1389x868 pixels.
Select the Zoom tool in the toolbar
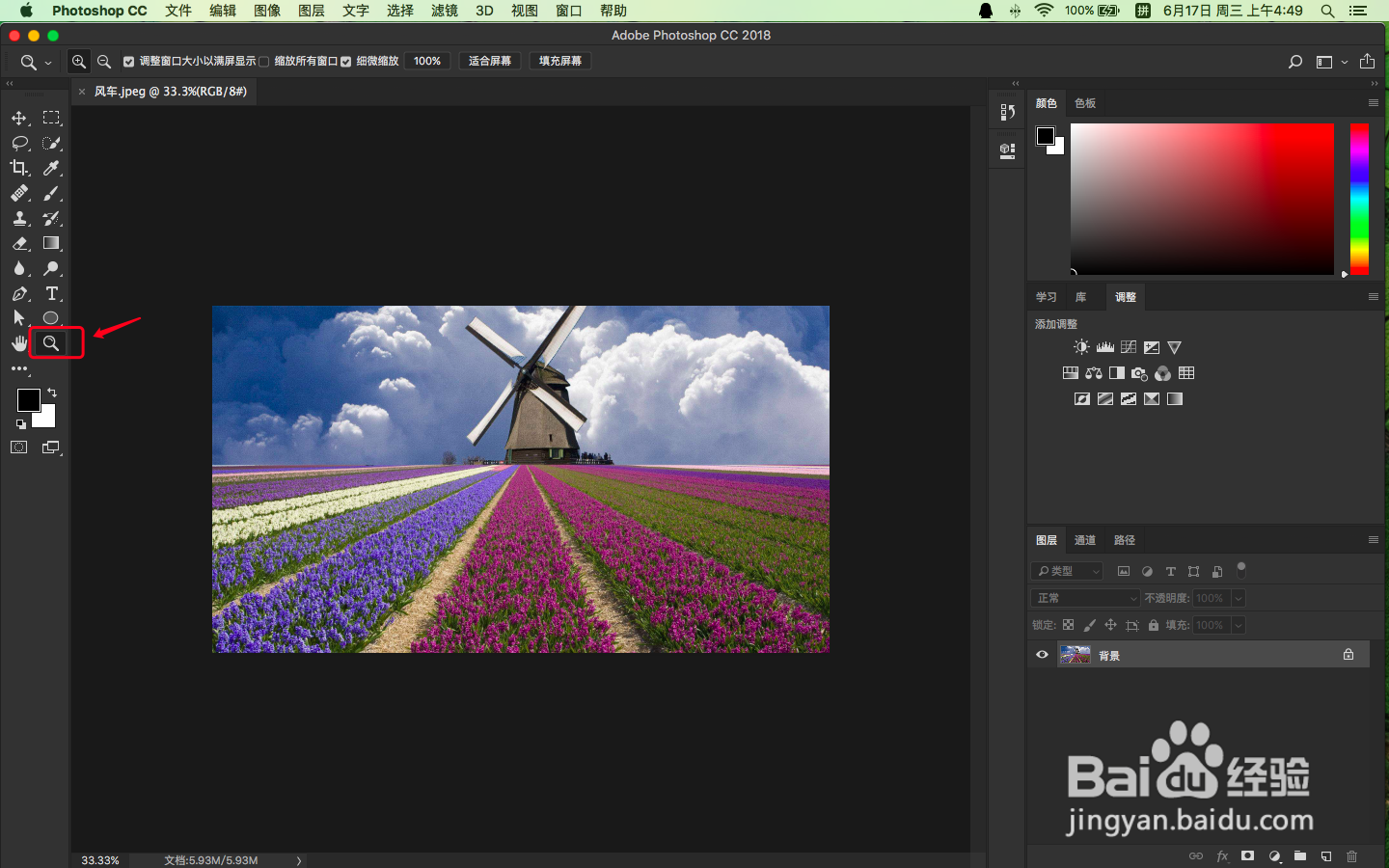[51, 342]
